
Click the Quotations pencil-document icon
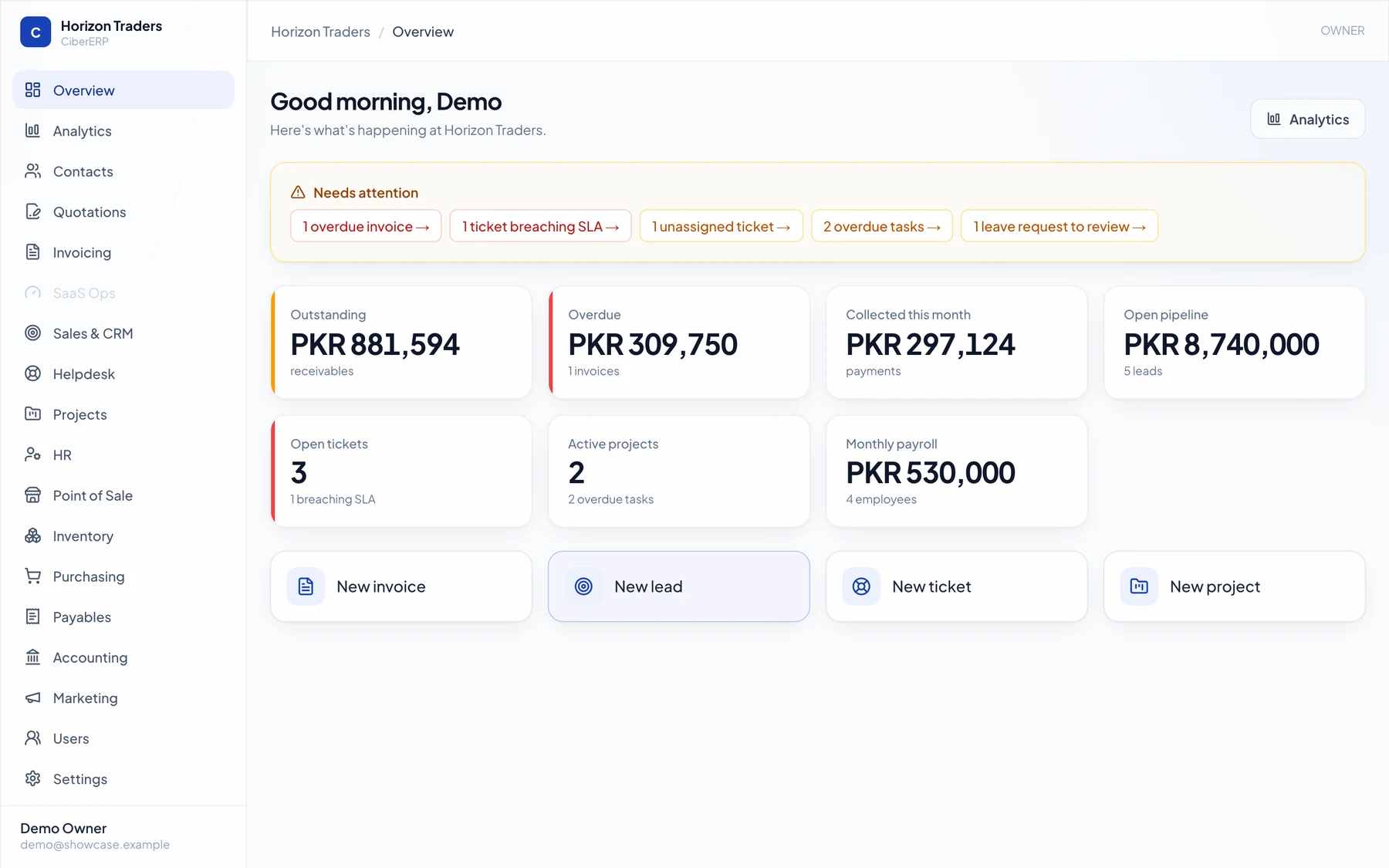click(32, 211)
